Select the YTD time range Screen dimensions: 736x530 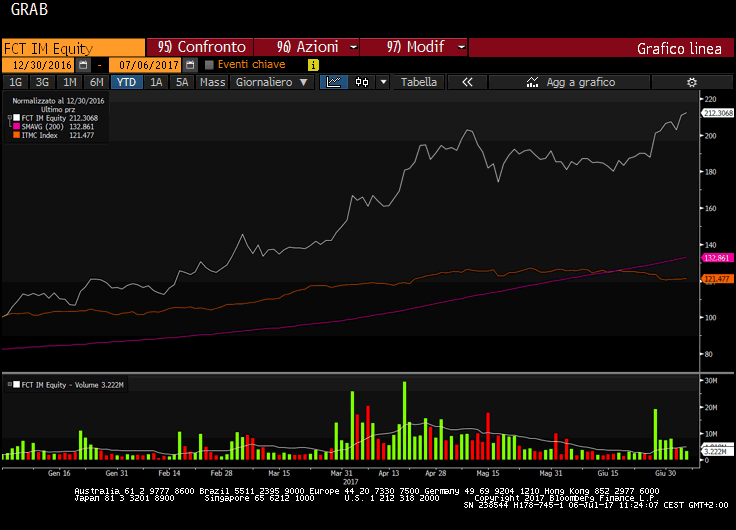tap(127, 82)
